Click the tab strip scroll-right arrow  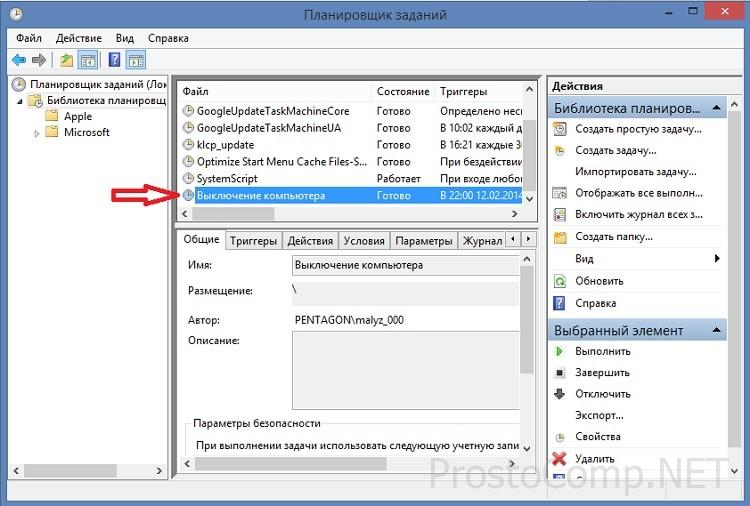[x=529, y=239]
